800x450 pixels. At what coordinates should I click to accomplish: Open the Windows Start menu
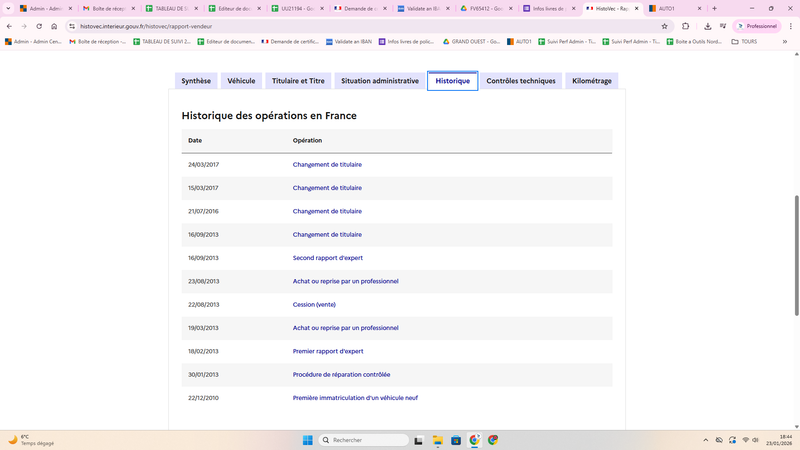pyautogui.click(x=307, y=440)
